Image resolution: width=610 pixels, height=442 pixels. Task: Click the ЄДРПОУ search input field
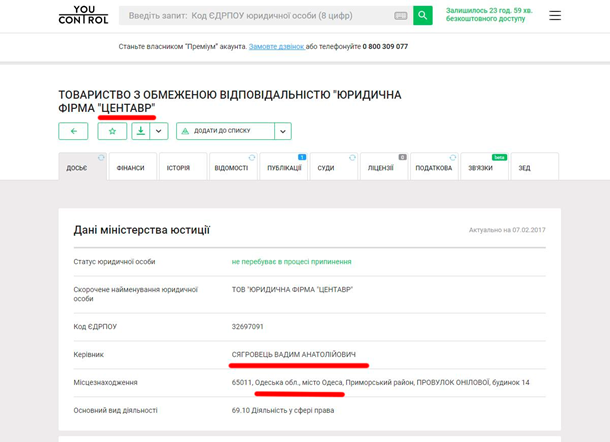pyautogui.click(x=255, y=16)
